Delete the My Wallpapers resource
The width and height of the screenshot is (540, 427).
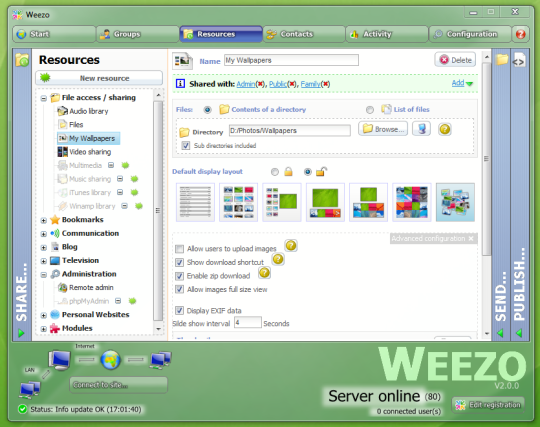click(455, 60)
